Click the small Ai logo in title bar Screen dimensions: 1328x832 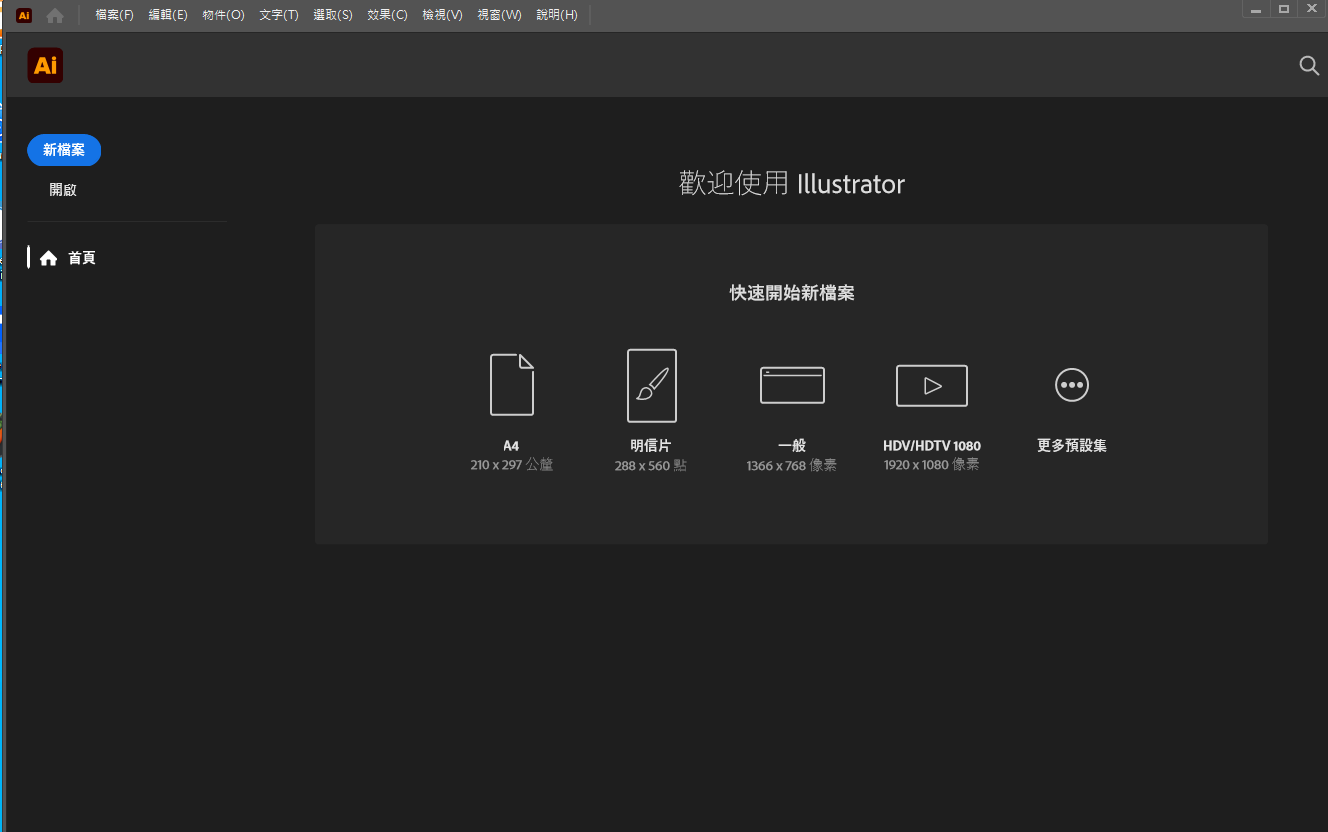(x=24, y=16)
